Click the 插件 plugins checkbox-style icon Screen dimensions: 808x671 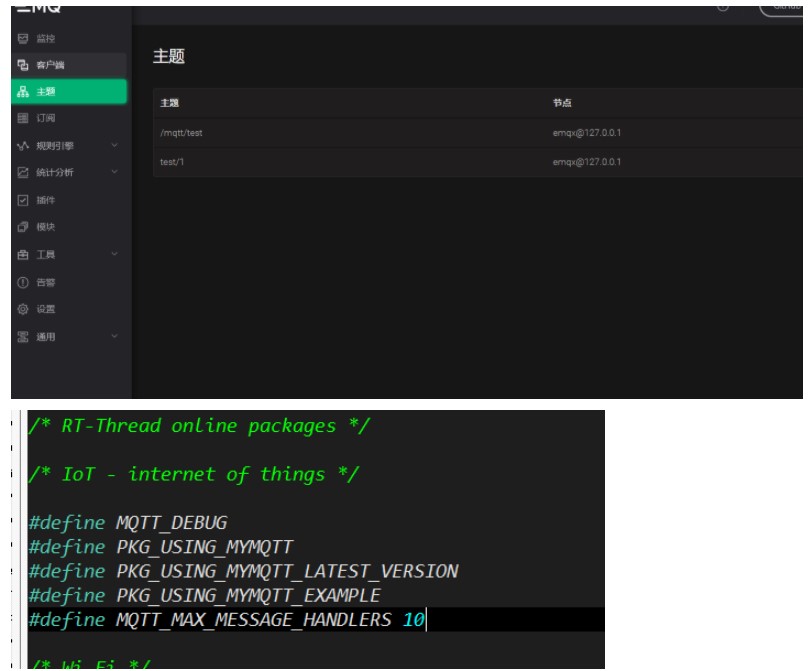pyautogui.click(x=23, y=200)
